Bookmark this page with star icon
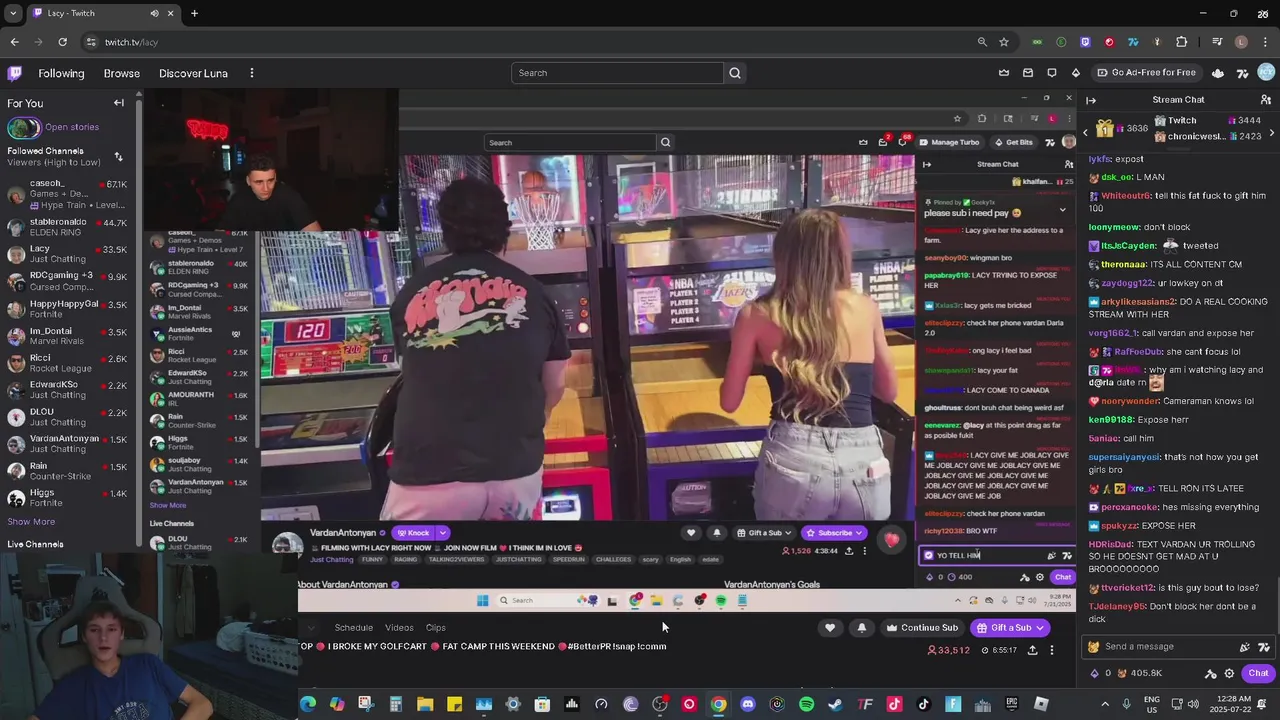 pos(1004,42)
